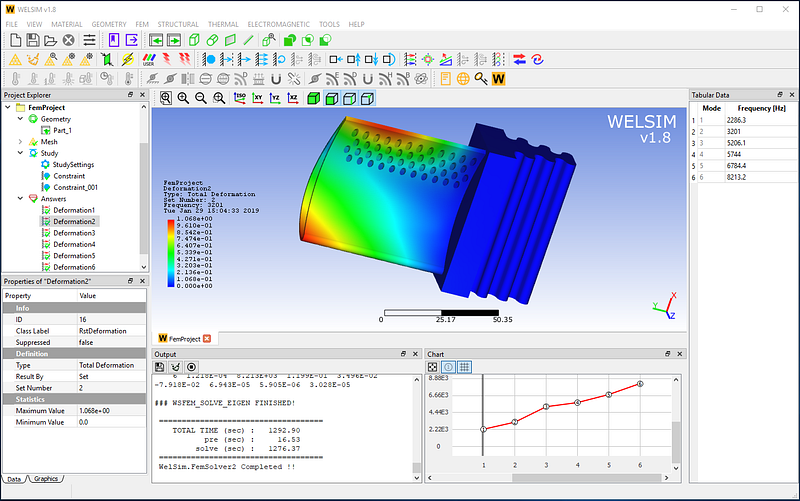Expand the Mesh tree node

20,142
